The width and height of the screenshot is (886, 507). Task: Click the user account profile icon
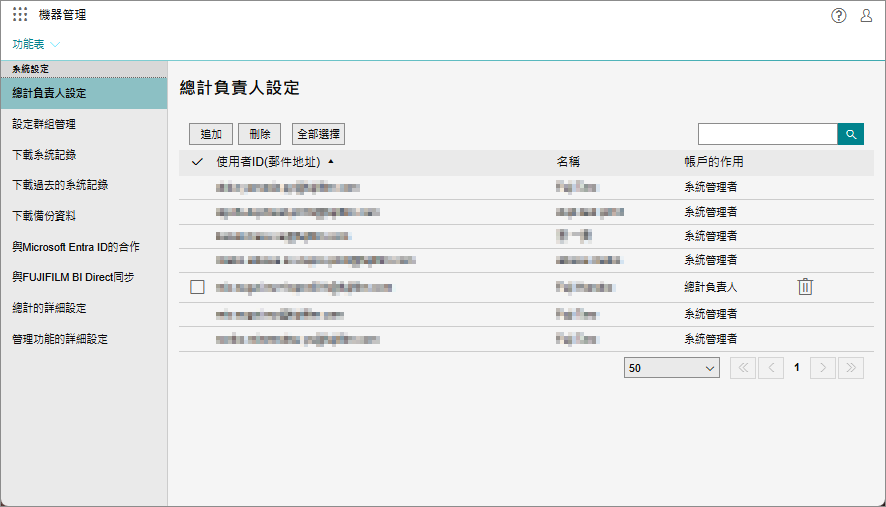pos(866,15)
